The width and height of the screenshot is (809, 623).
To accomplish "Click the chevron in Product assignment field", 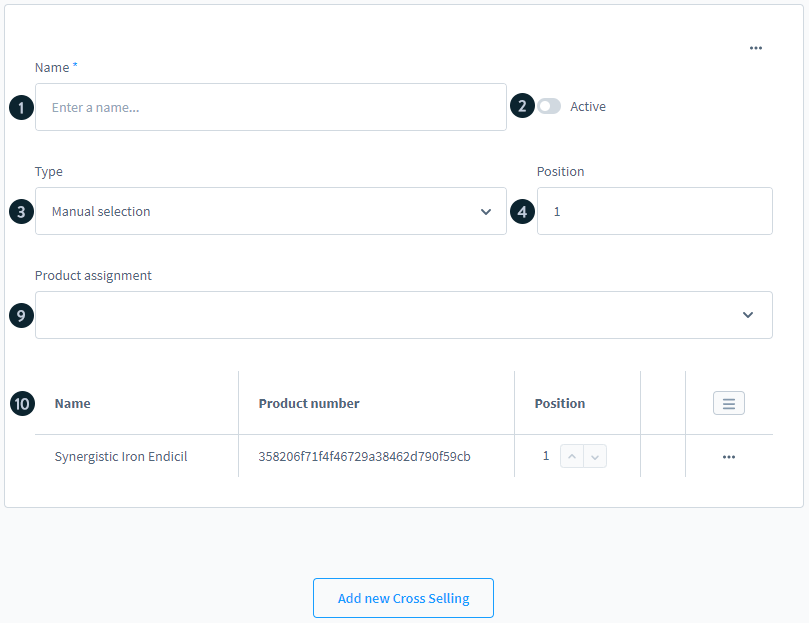I will point(748,315).
